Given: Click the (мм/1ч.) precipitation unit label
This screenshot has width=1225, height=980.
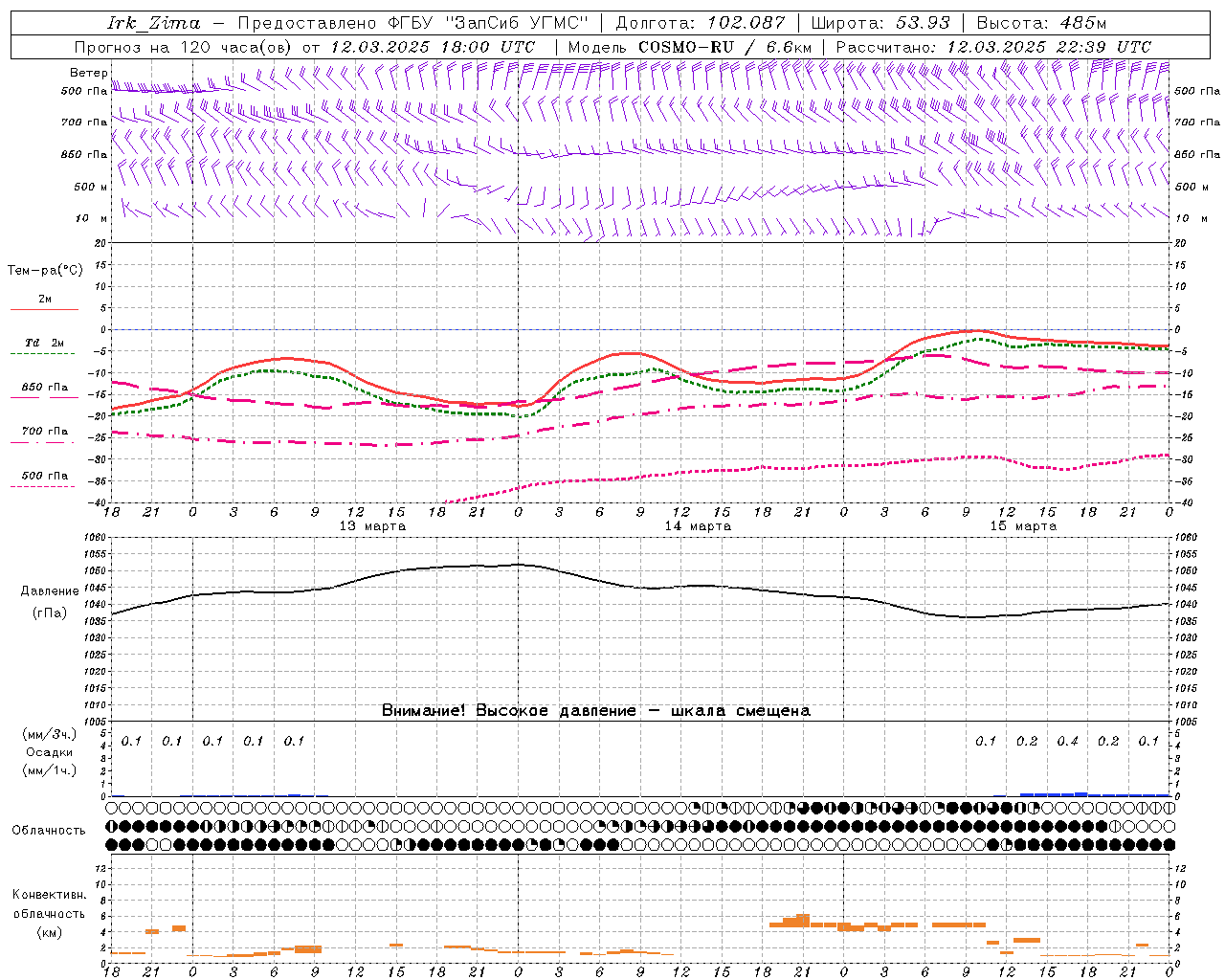Looking at the screenshot, I should (50, 770).
